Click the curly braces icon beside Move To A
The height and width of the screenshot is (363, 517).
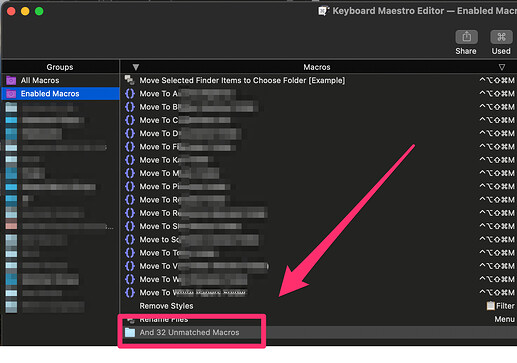[130, 94]
